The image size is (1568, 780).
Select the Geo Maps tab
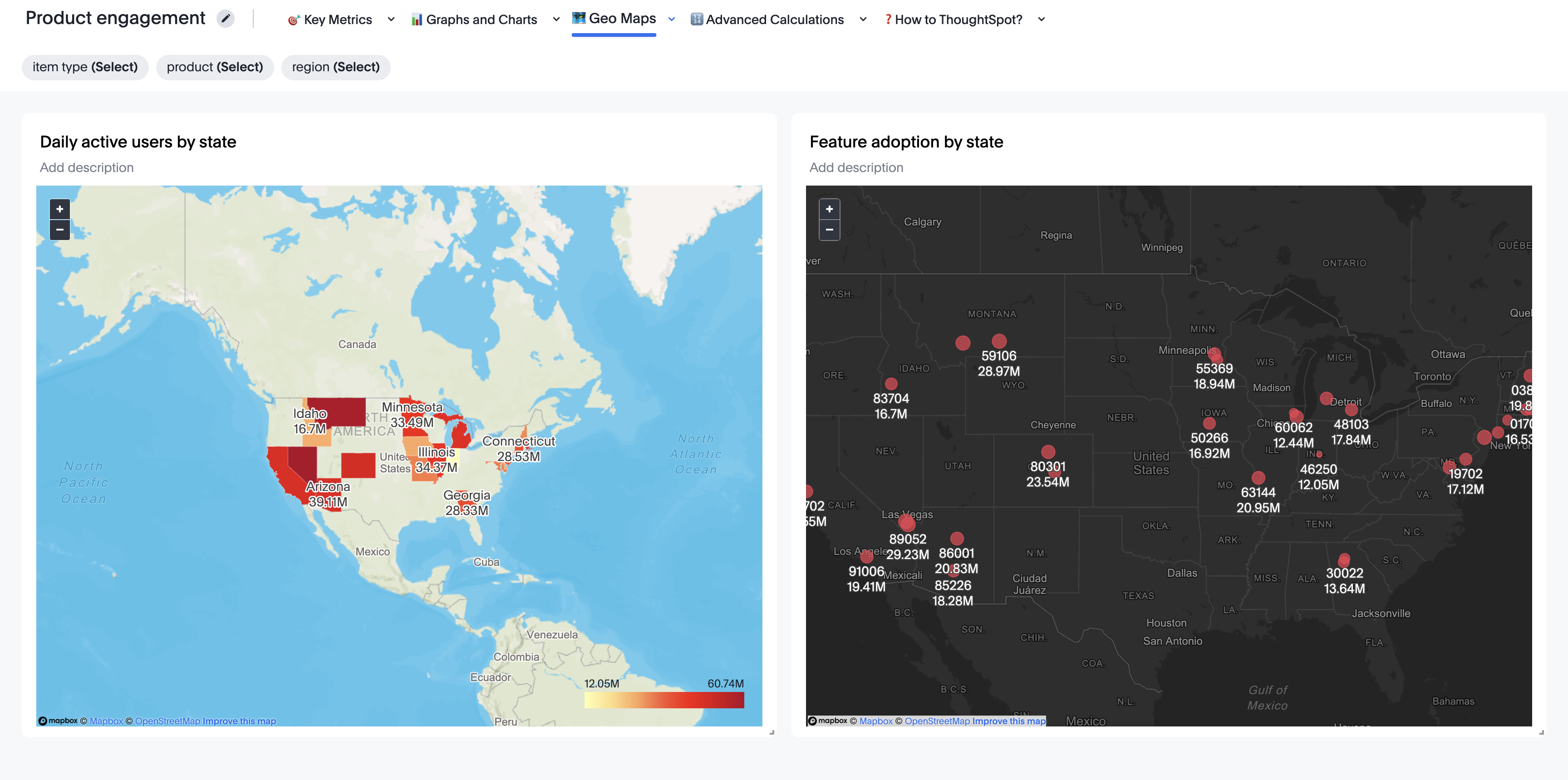(x=622, y=18)
